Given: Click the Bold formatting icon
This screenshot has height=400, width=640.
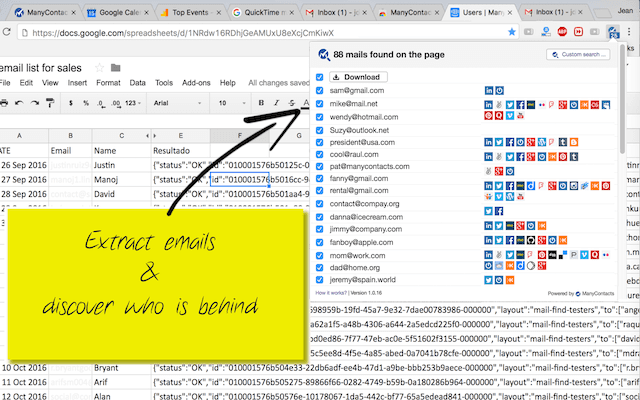Looking at the screenshot, I should point(261,103).
